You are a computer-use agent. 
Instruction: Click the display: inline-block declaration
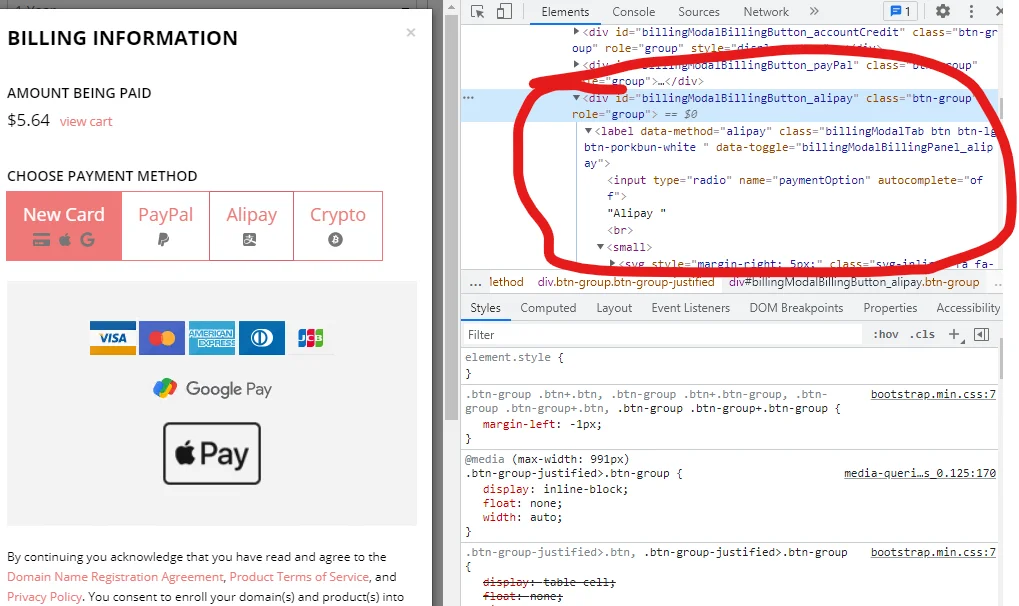tap(556, 490)
